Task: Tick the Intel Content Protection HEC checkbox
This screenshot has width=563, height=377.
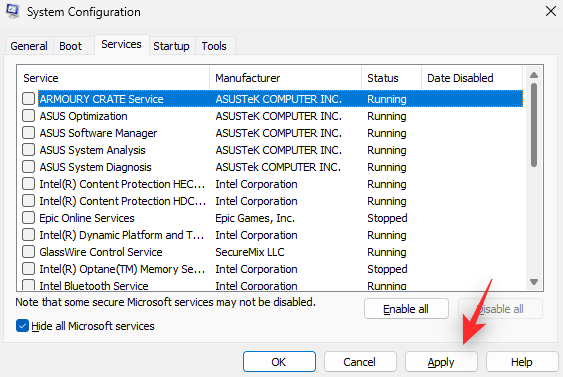Action: pyautogui.click(x=28, y=184)
